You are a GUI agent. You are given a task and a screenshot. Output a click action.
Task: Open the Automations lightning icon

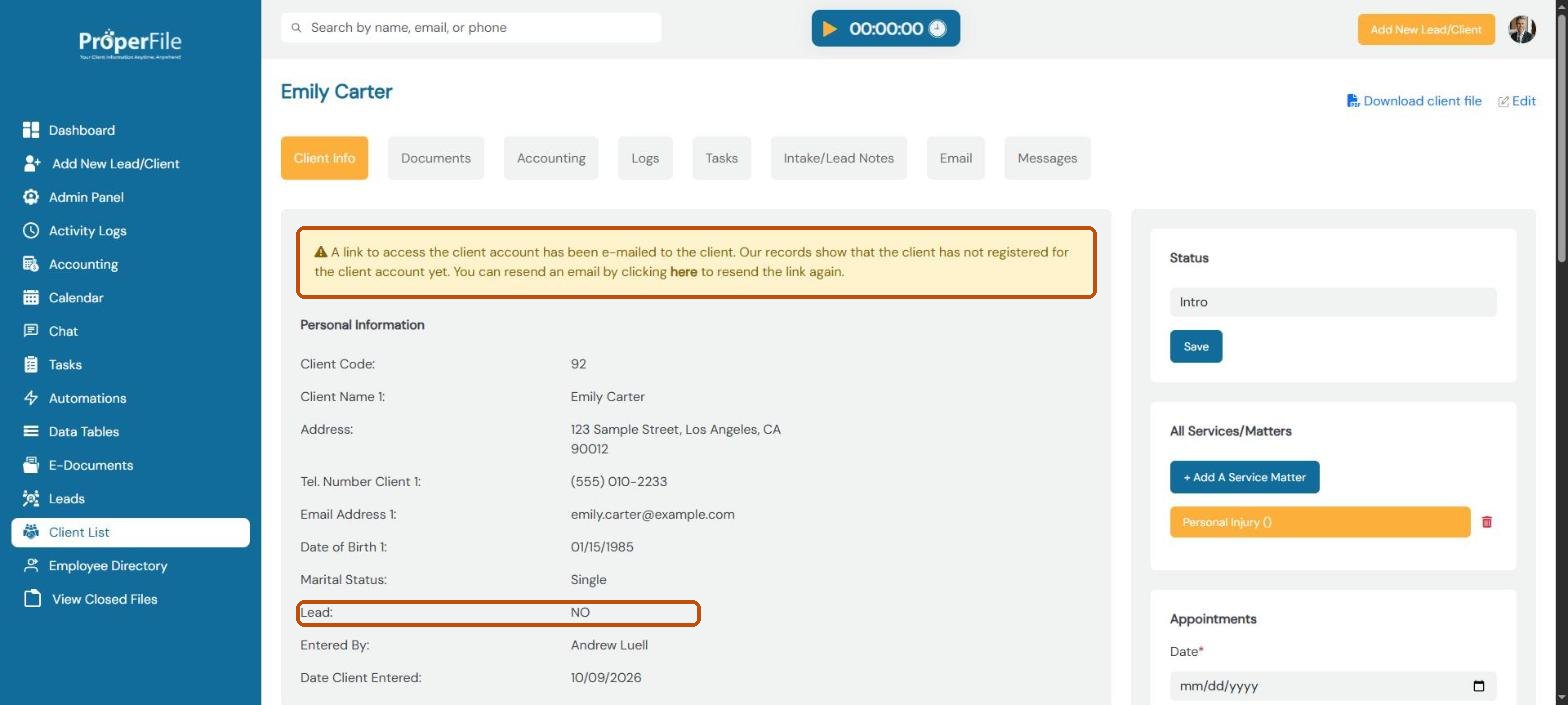(x=31, y=398)
